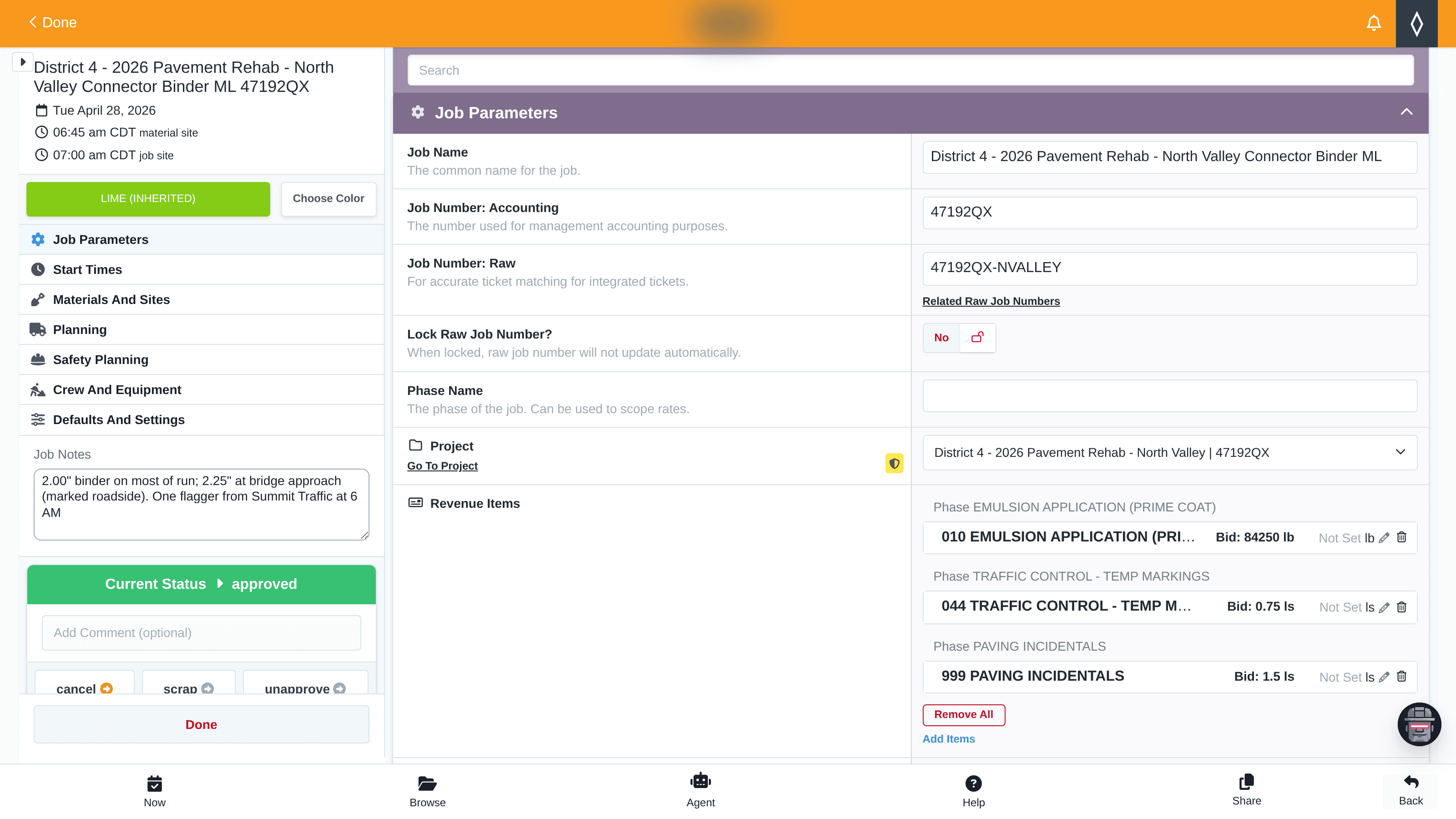This screenshot has height=819, width=1456.
Task: Open Start Times section
Action: pos(201,270)
